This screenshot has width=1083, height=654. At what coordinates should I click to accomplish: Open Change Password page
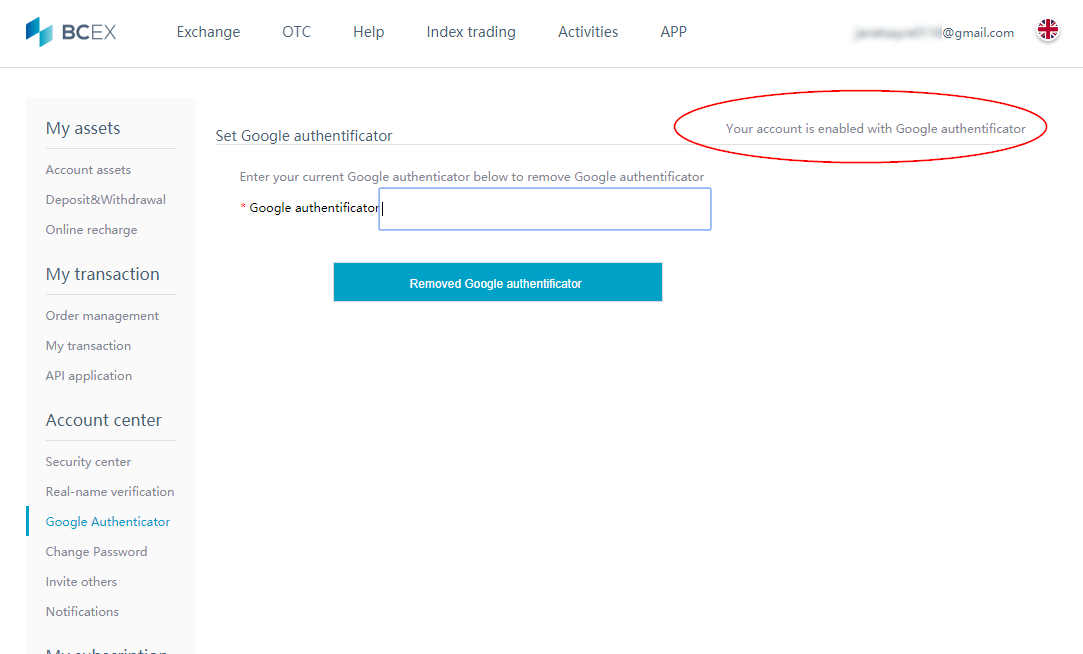(96, 552)
